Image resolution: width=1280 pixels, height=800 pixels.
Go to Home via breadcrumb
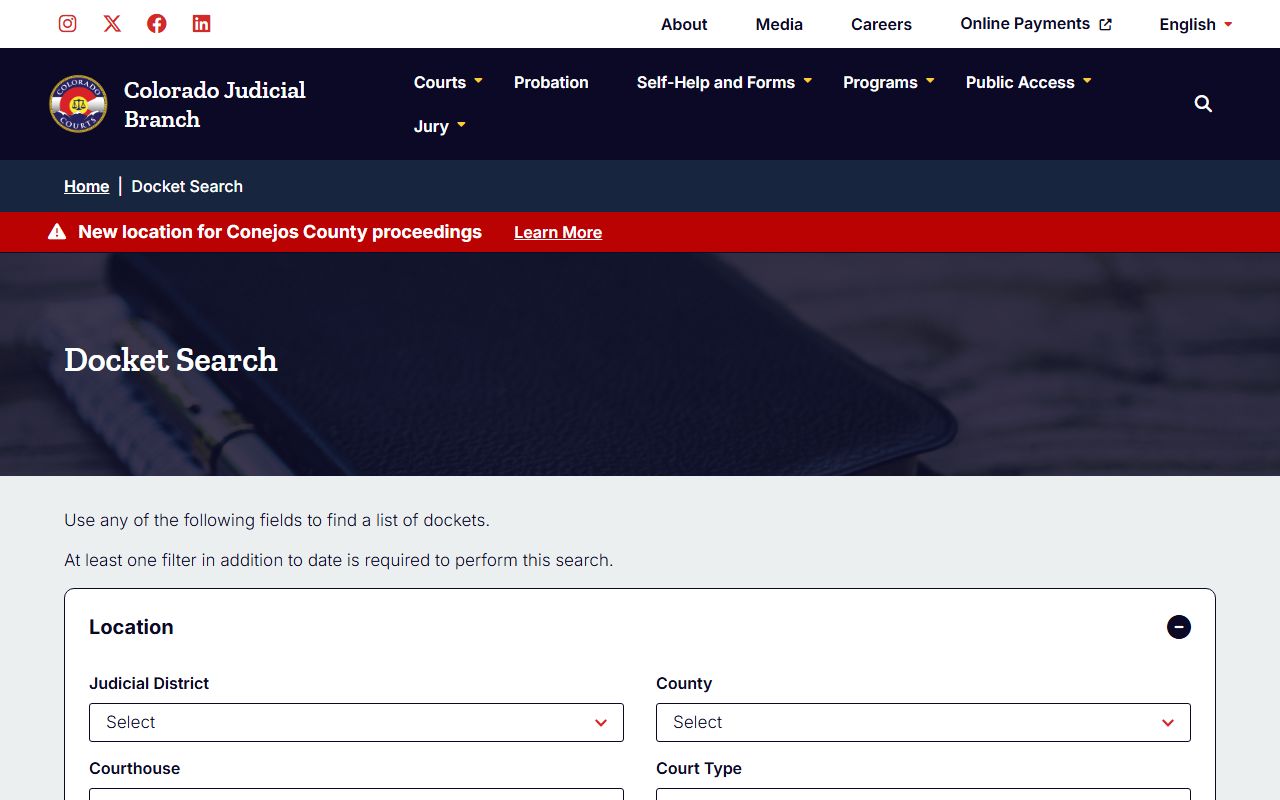tap(86, 186)
